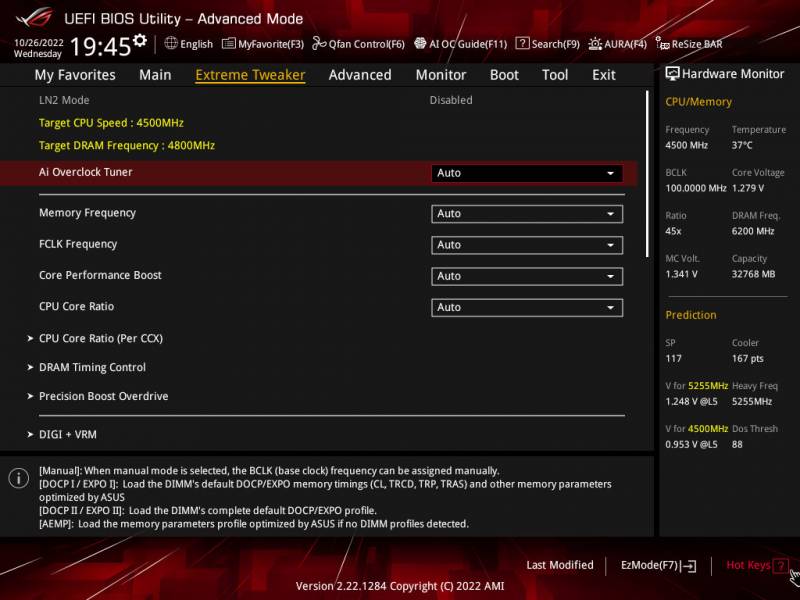Open the Advanced tab
This screenshot has width=800, height=600.
(360, 75)
